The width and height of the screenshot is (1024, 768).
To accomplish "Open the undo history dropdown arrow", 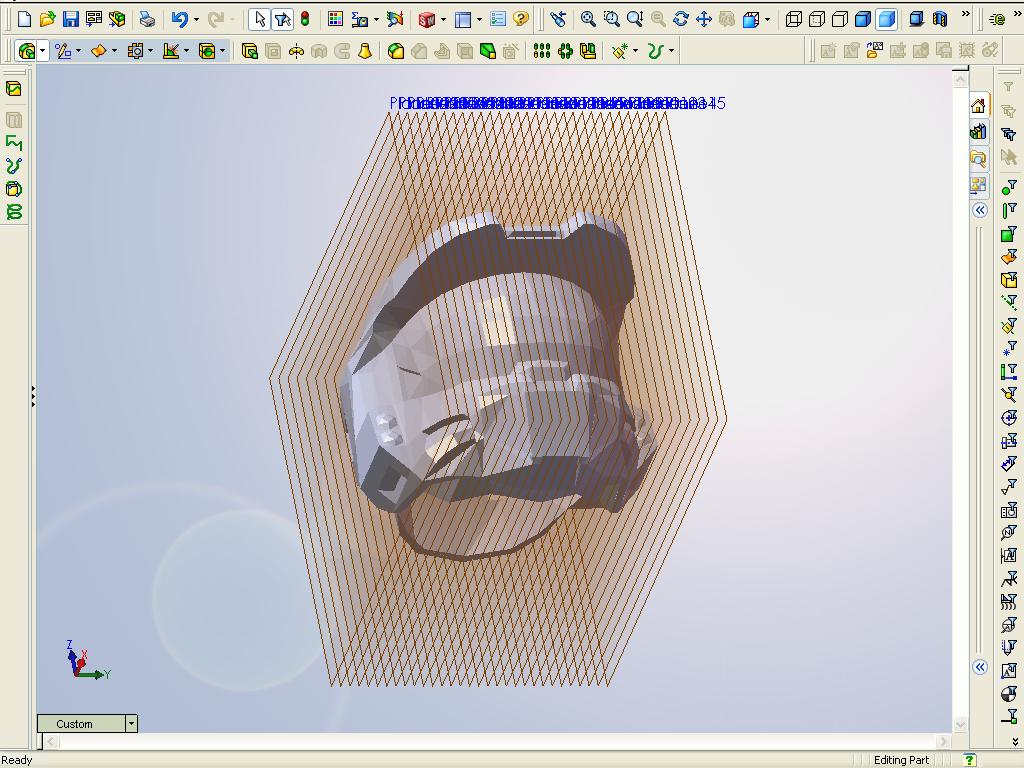I will click(x=196, y=20).
